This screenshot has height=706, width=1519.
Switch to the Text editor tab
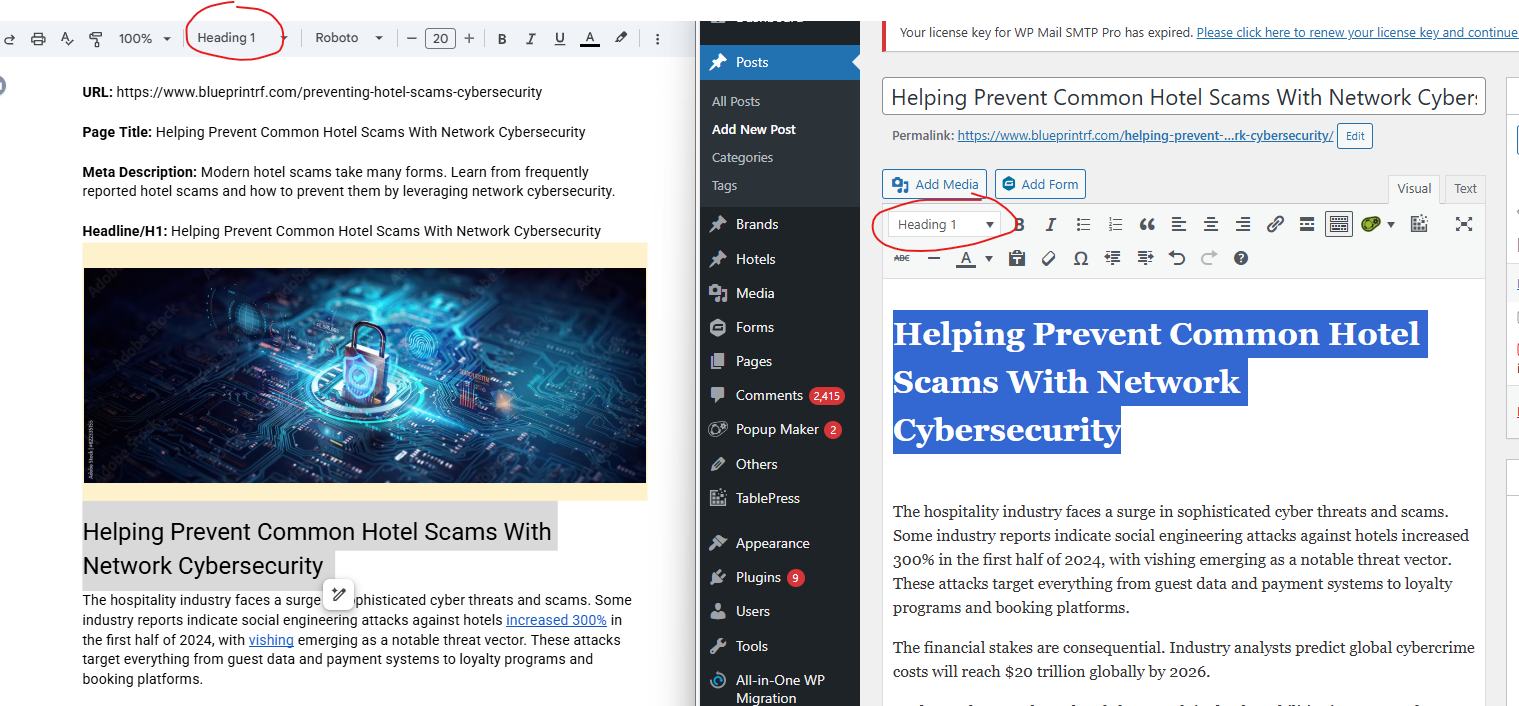(x=1465, y=188)
